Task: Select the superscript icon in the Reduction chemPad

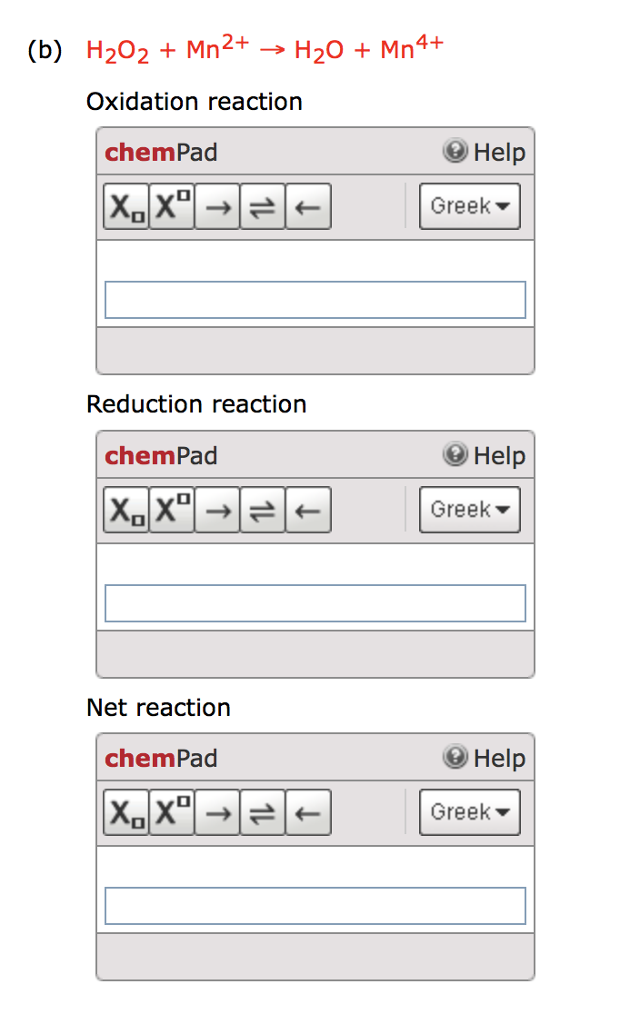Action: (x=170, y=509)
